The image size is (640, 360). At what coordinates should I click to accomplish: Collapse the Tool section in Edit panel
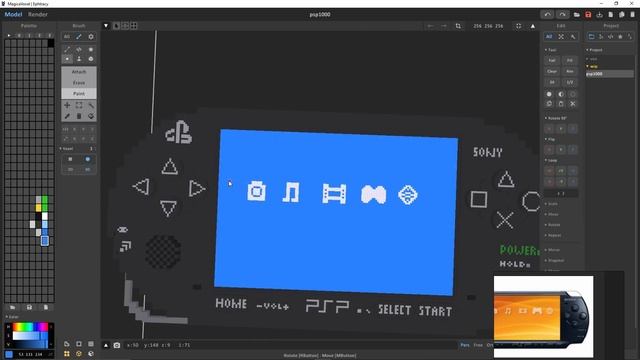(551, 50)
